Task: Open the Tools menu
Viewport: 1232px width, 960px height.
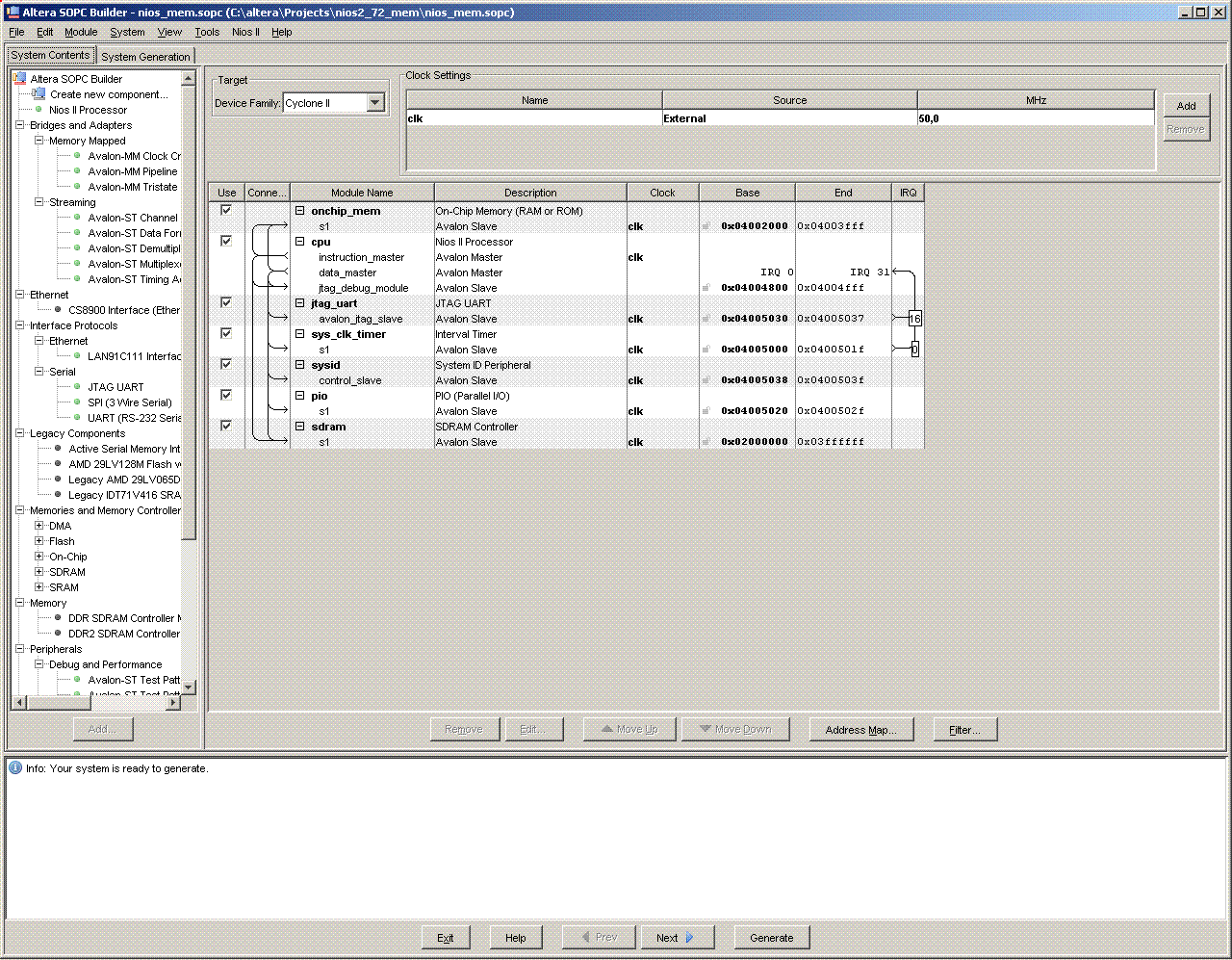Action: (207, 32)
